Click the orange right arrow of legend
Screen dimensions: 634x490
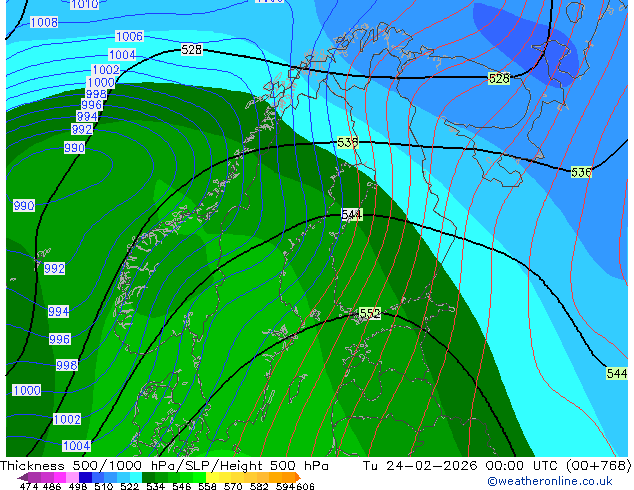(298, 477)
